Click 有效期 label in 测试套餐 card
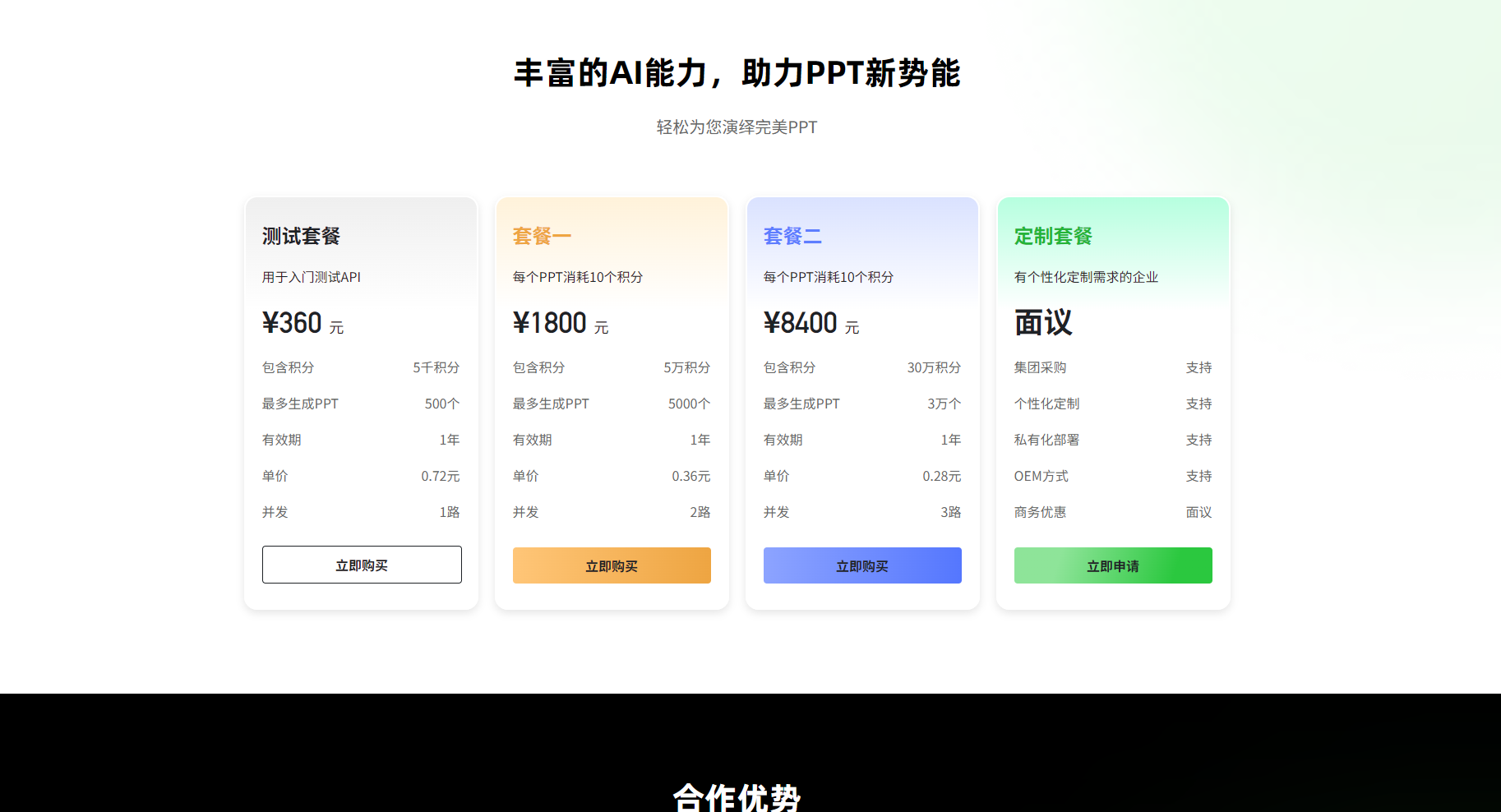This screenshot has height=812, width=1501. tap(282, 440)
